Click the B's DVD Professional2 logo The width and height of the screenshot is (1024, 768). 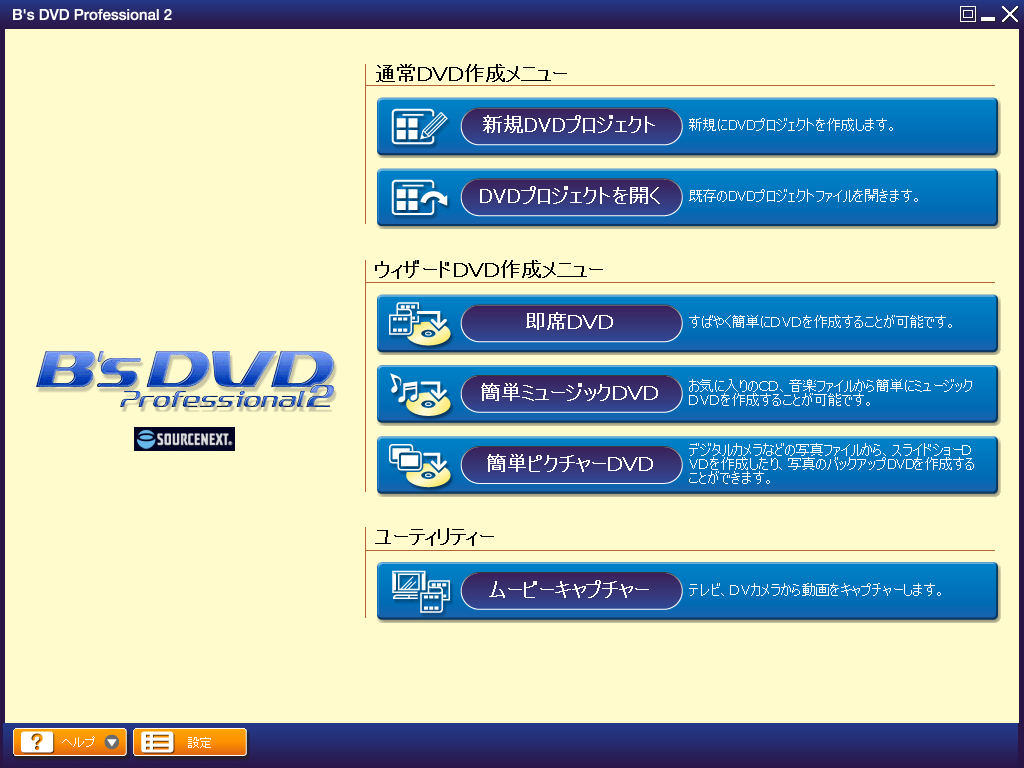pyautogui.click(x=186, y=380)
